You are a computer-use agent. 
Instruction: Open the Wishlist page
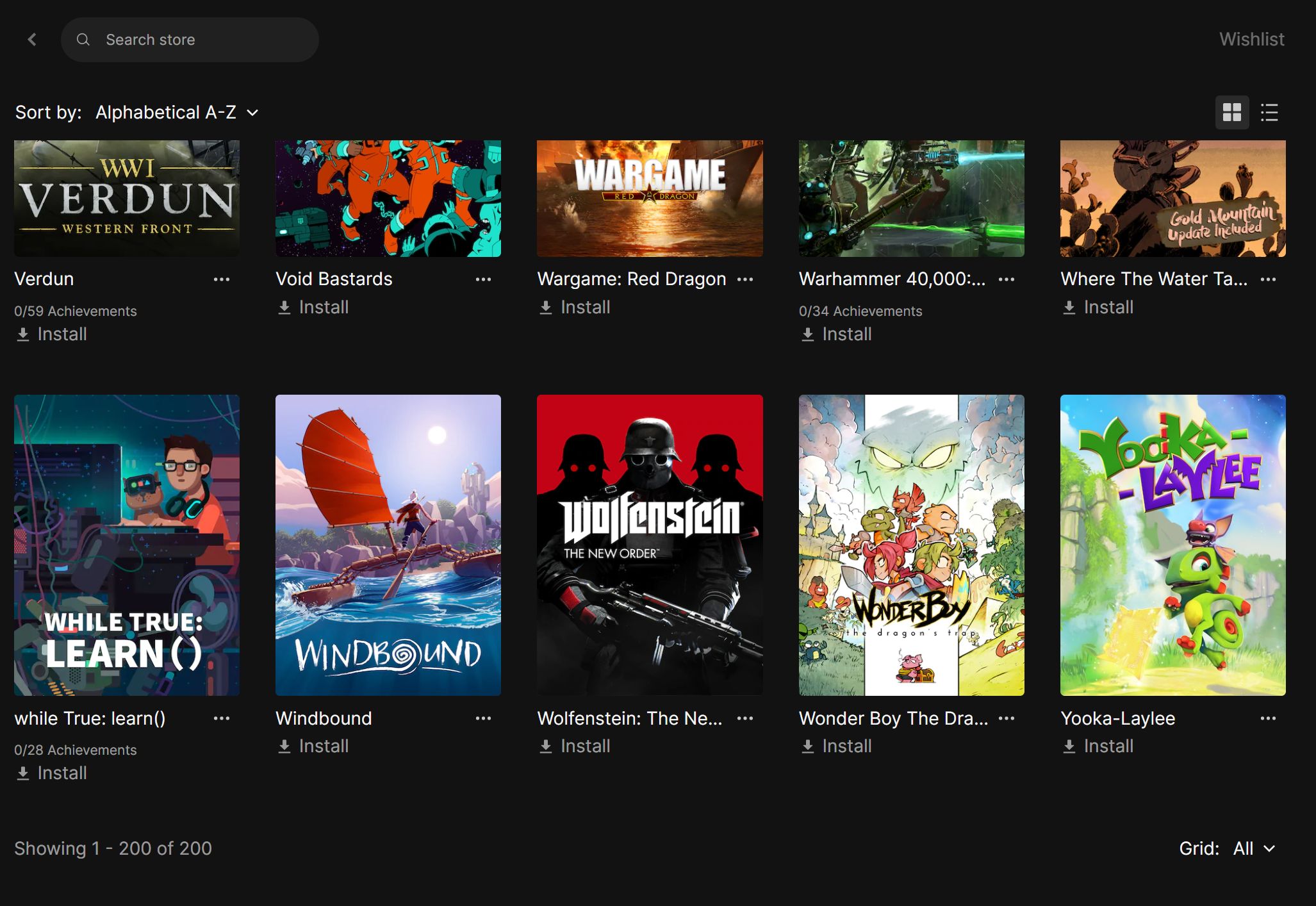[x=1251, y=39]
